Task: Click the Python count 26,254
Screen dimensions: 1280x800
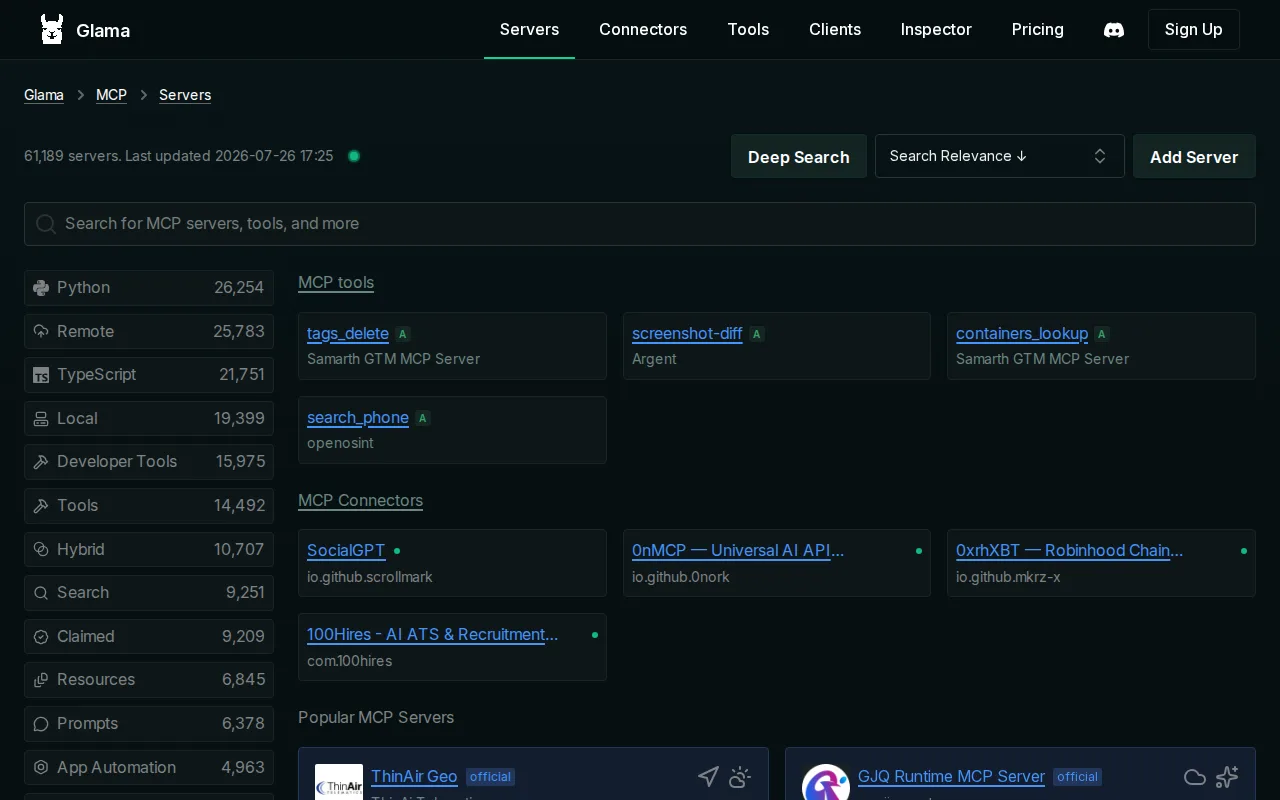Action: 239,288
